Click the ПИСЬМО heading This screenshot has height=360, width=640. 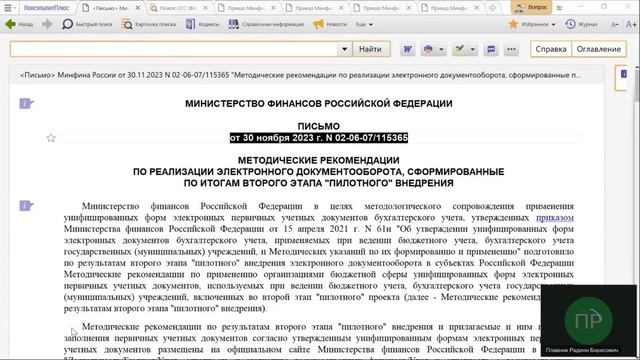point(318,126)
